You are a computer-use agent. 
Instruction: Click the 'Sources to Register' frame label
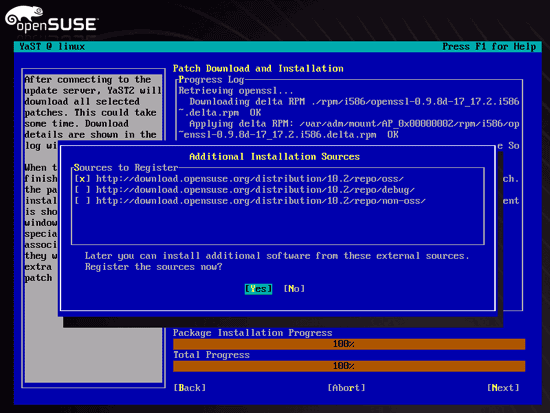pyautogui.click(x=126, y=168)
